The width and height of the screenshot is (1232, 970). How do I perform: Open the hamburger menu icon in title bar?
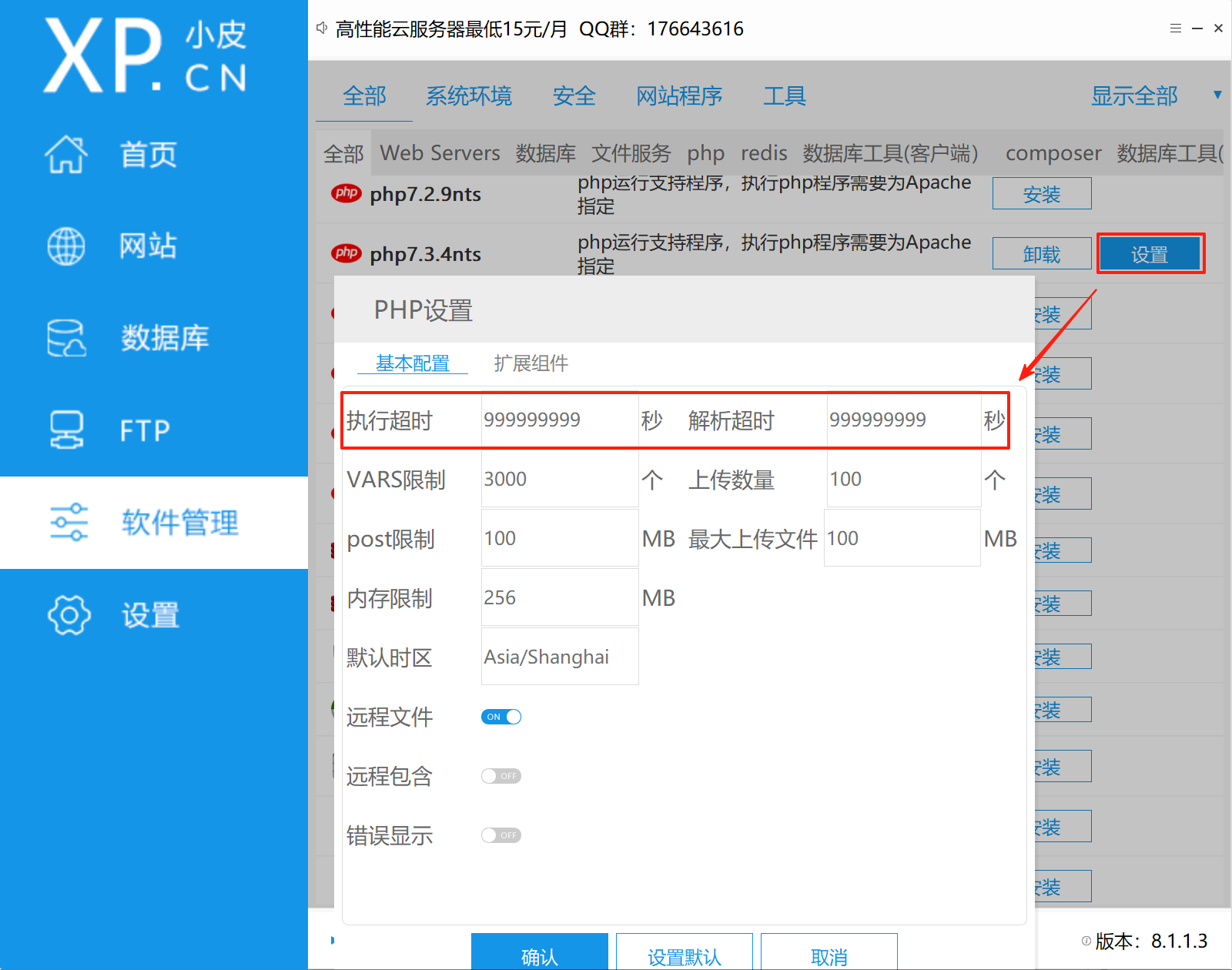pyautogui.click(x=1175, y=28)
